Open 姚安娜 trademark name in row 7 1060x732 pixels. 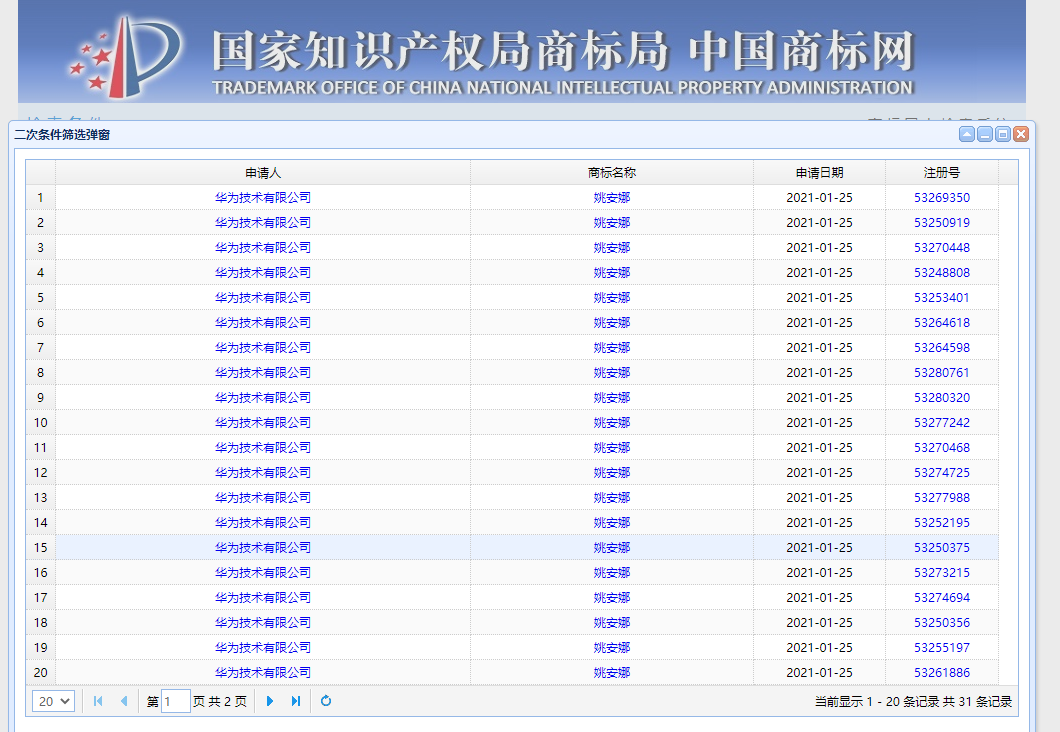coord(612,347)
